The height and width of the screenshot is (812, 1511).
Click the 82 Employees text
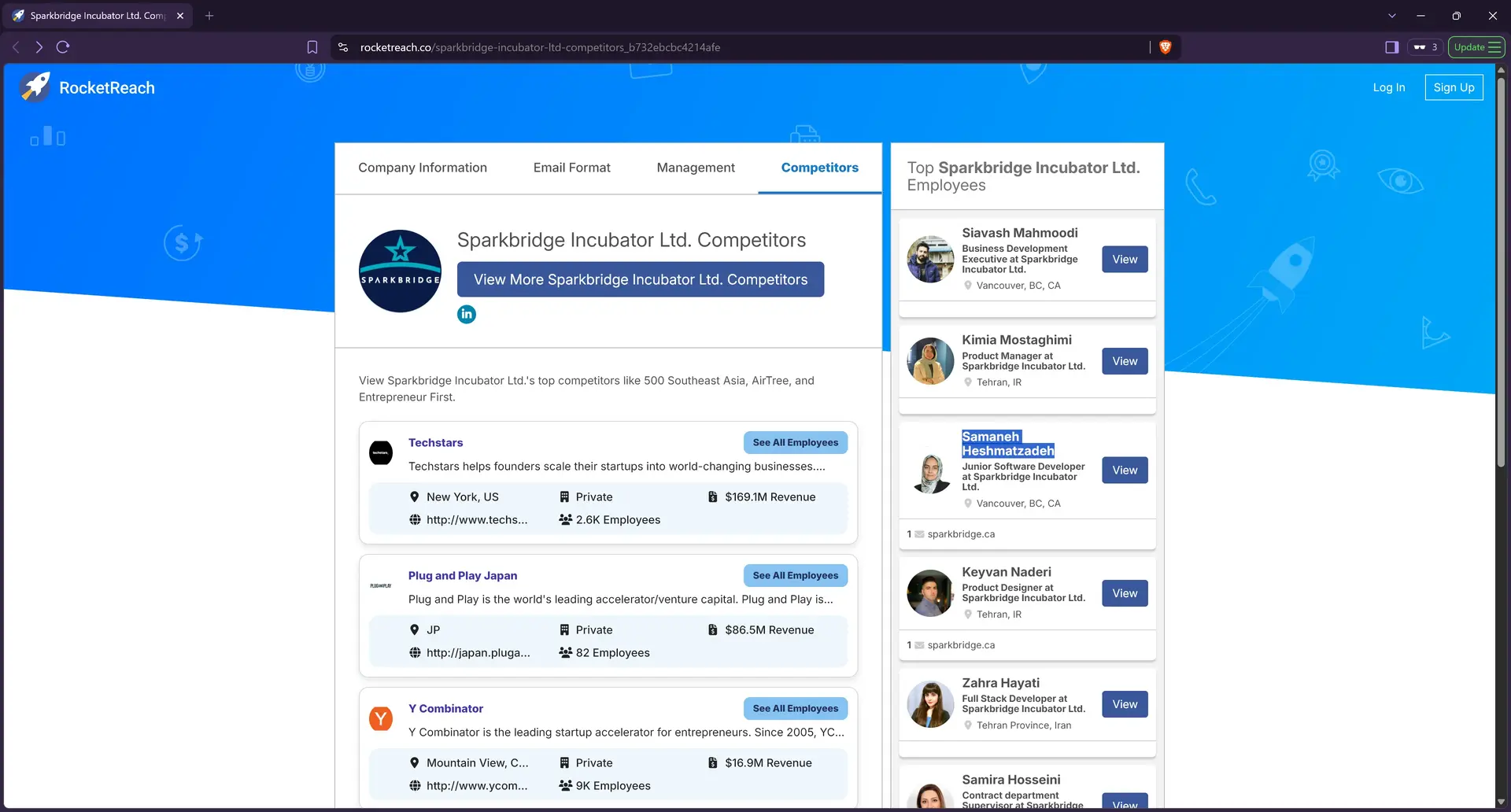coord(612,653)
